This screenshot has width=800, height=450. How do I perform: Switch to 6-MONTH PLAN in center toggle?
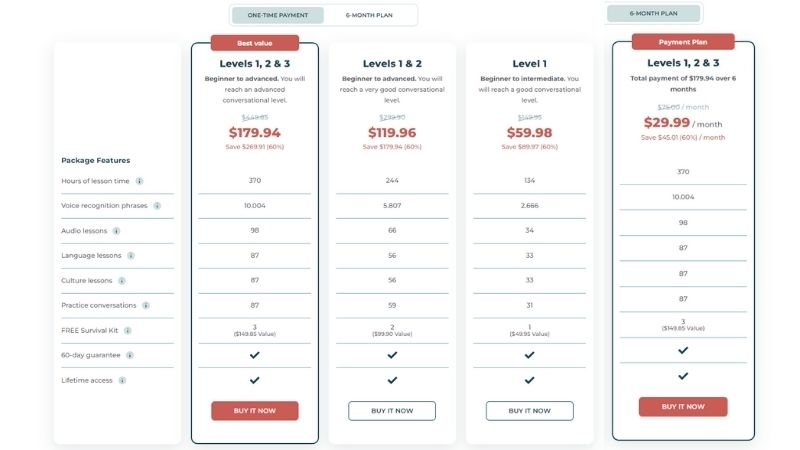pos(369,15)
